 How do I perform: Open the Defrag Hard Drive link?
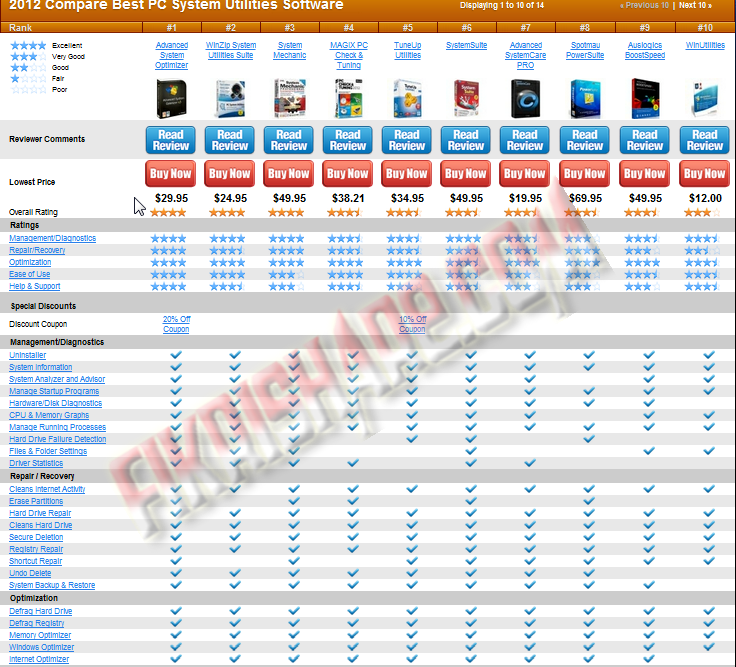[40, 611]
